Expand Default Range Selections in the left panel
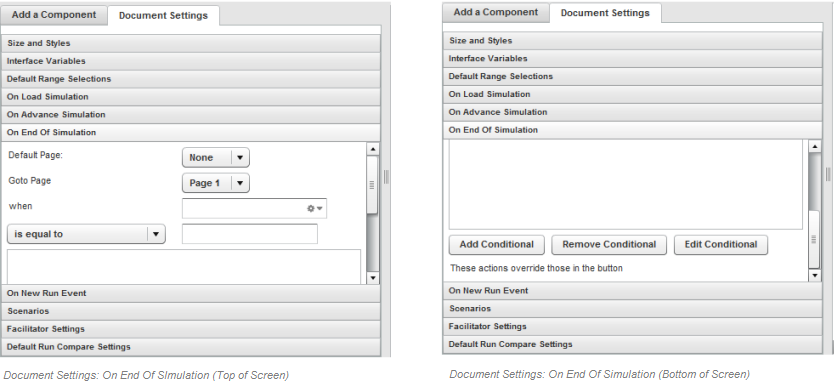 (190, 79)
